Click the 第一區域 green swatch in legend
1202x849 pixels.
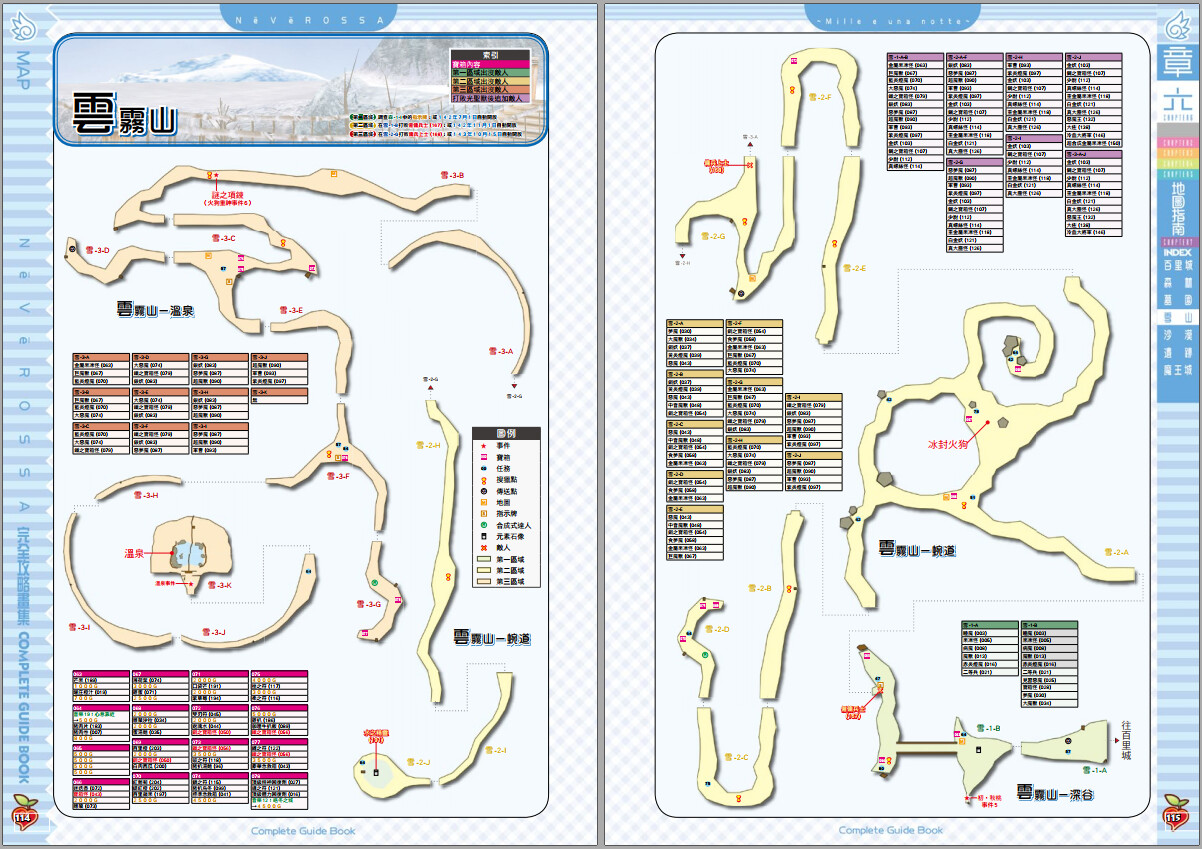pos(484,559)
